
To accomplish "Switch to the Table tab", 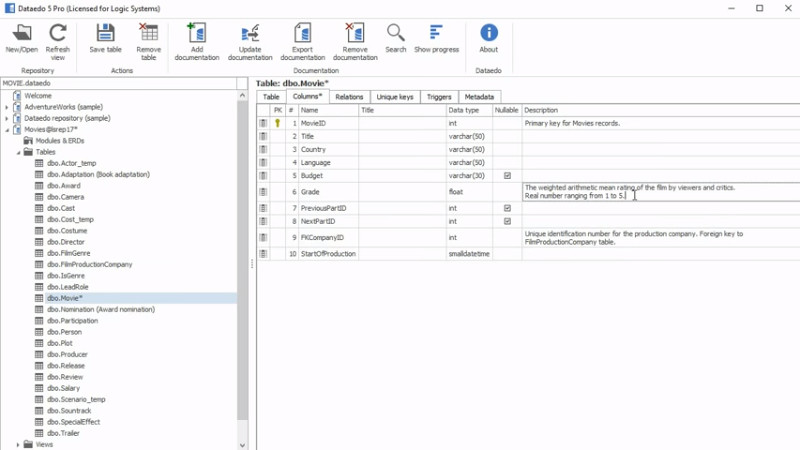I will (x=271, y=97).
